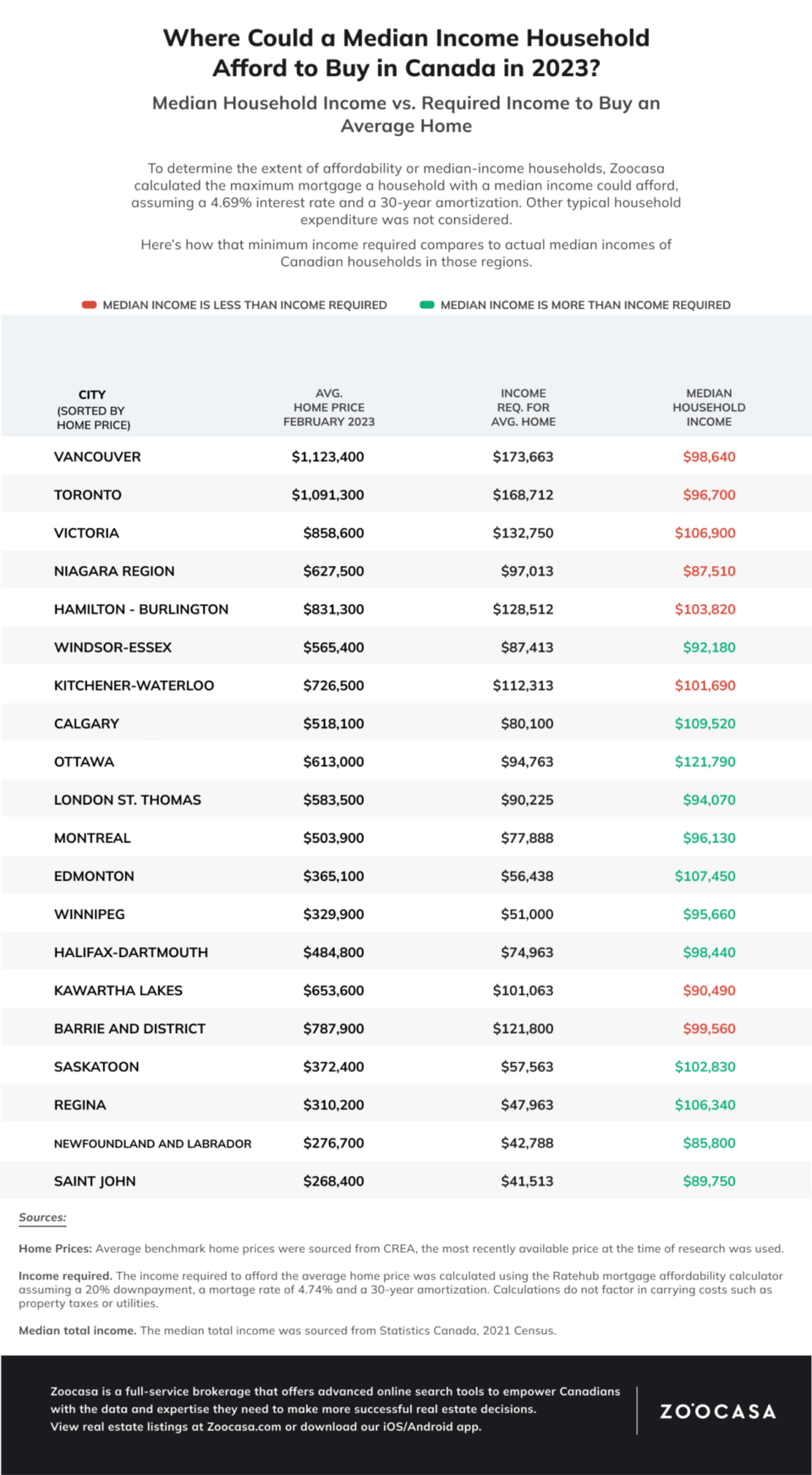Click the 'Home Prices:' source note label
Screen dimensions: 812x1475
click(x=56, y=1248)
